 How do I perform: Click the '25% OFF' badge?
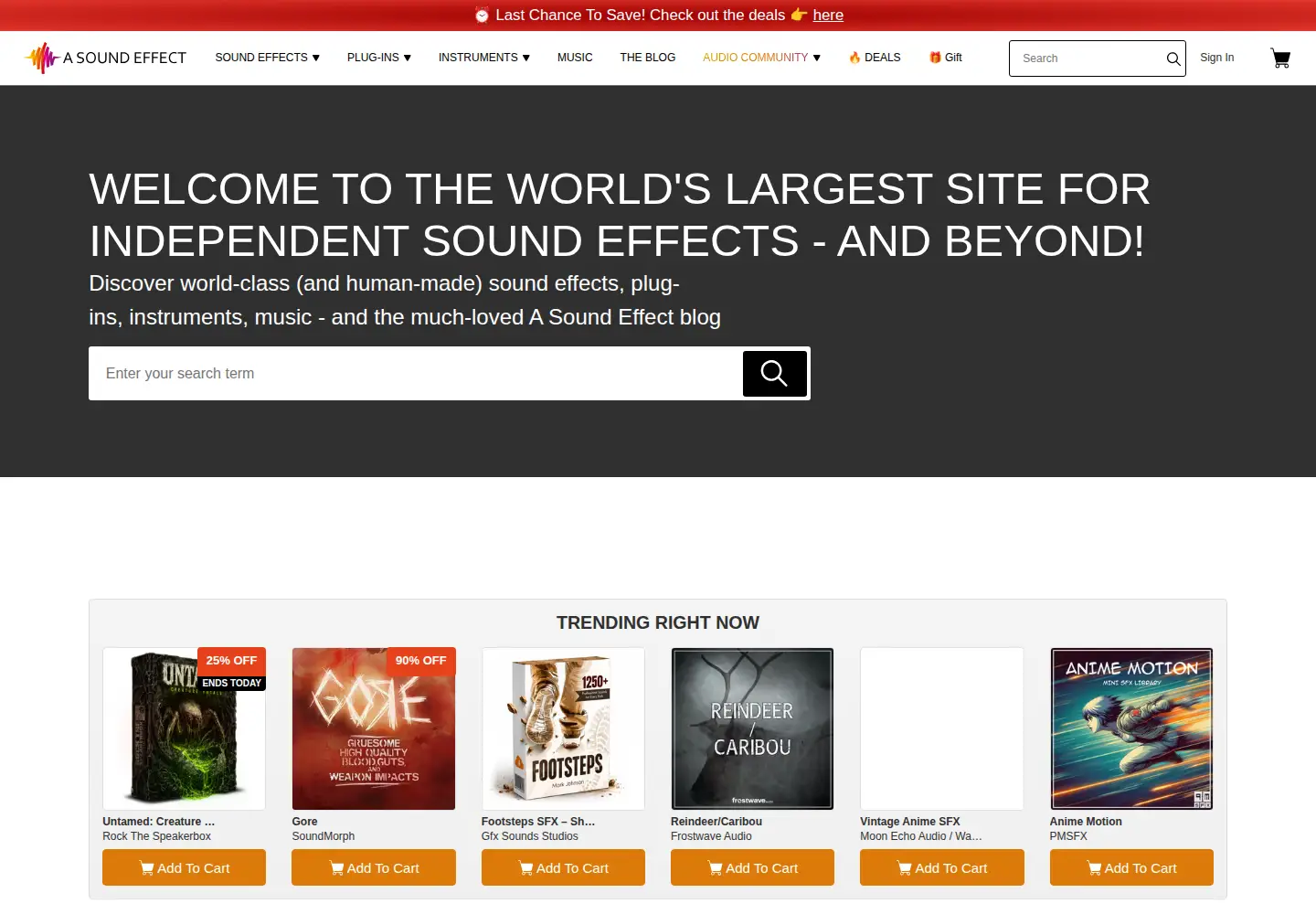point(231,661)
